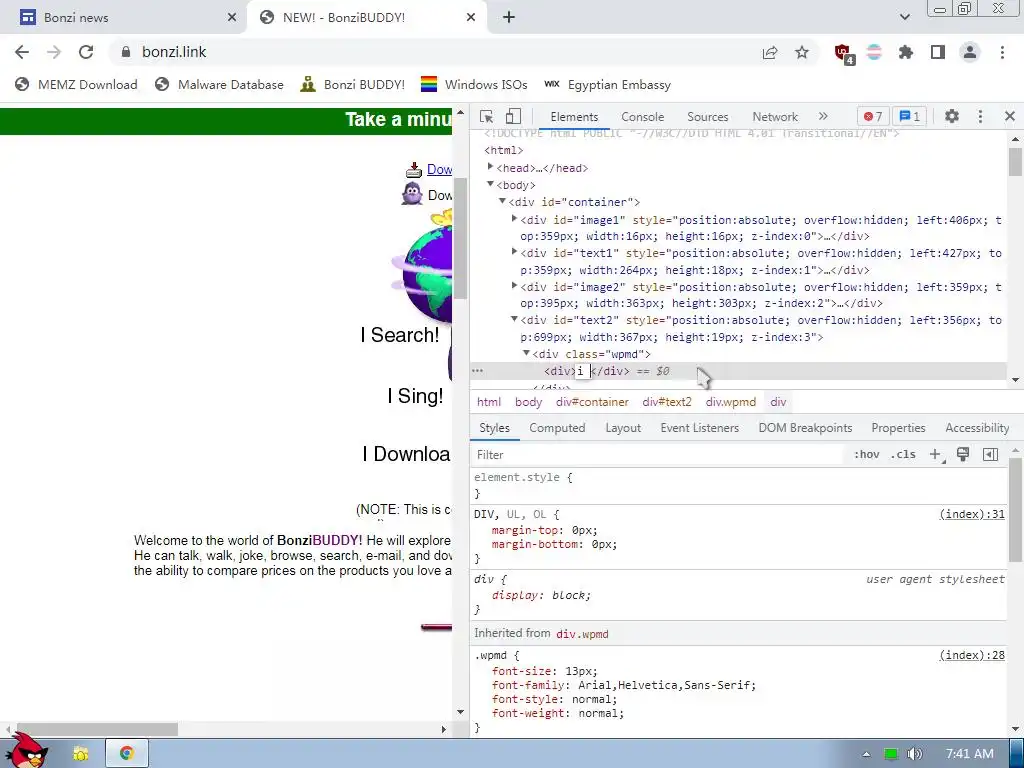Open the (index):31 source link
The image size is (1024, 768).
[x=972, y=514]
